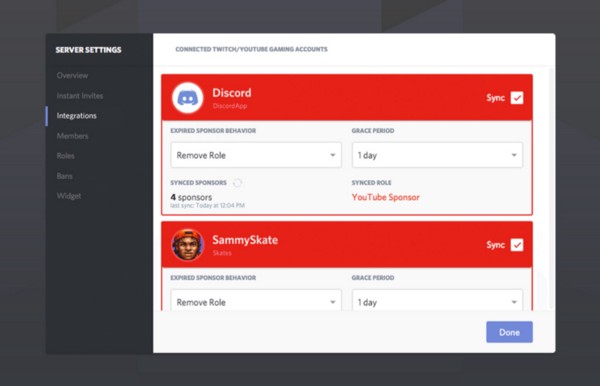Go to Instant Invites settings
The image size is (600, 386).
[x=80, y=96]
